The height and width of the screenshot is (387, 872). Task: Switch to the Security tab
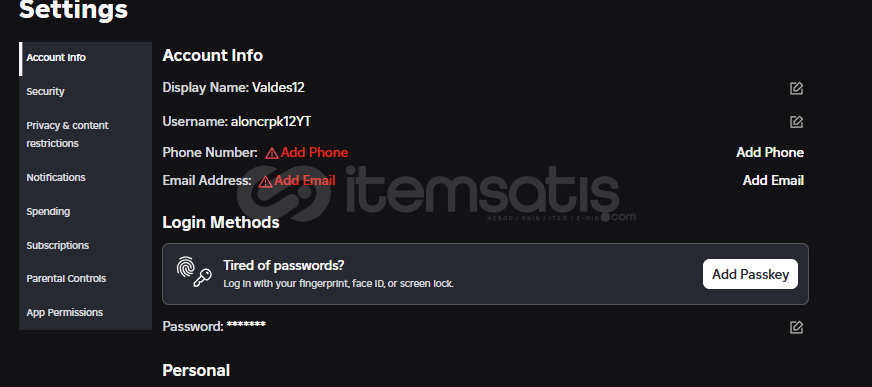coord(85,92)
